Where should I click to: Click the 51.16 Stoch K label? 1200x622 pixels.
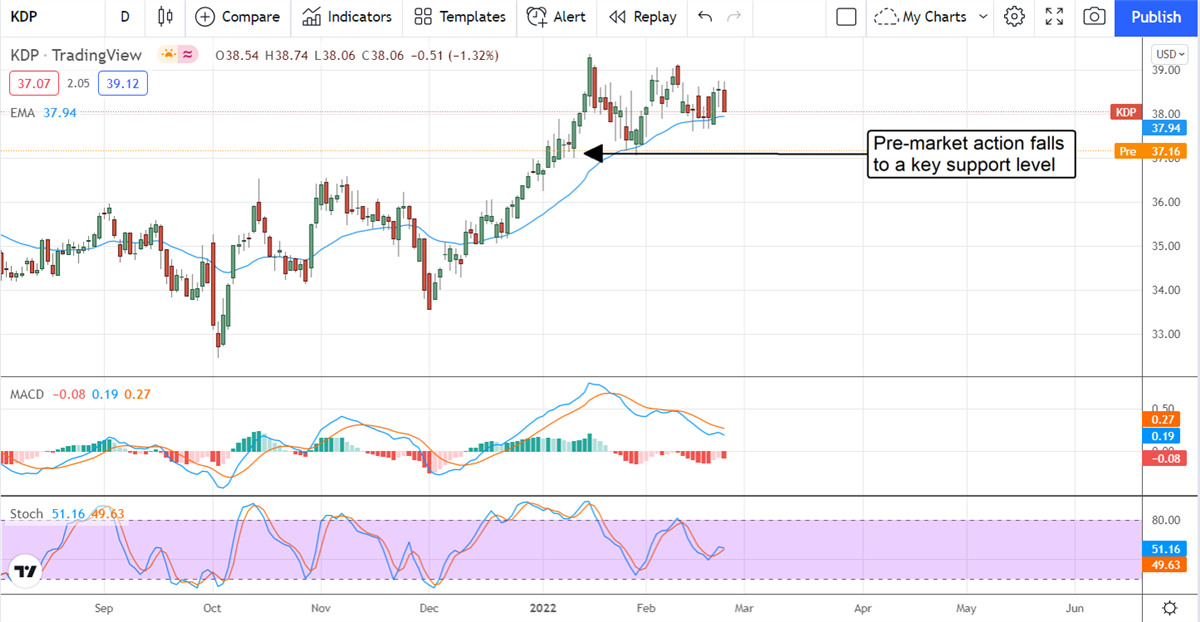tap(1167, 549)
